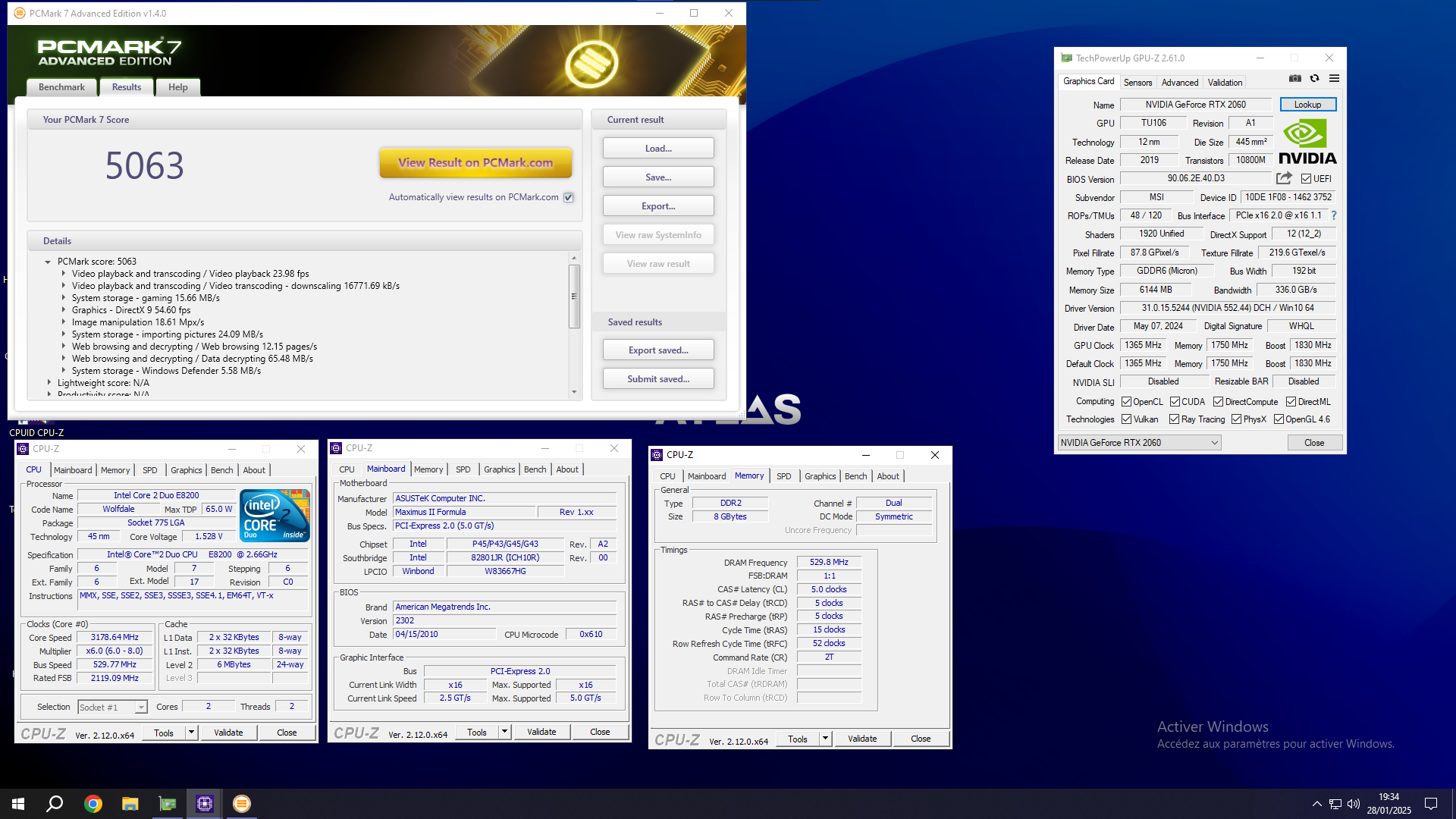The width and height of the screenshot is (1456, 819).
Task: Open the Validation tab in GPU-Z
Action: pos(1225,83)
